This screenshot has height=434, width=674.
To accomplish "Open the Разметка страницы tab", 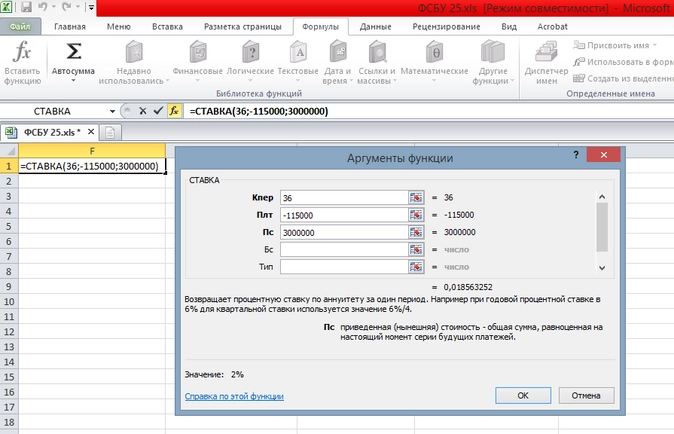I will click(242, 27).
